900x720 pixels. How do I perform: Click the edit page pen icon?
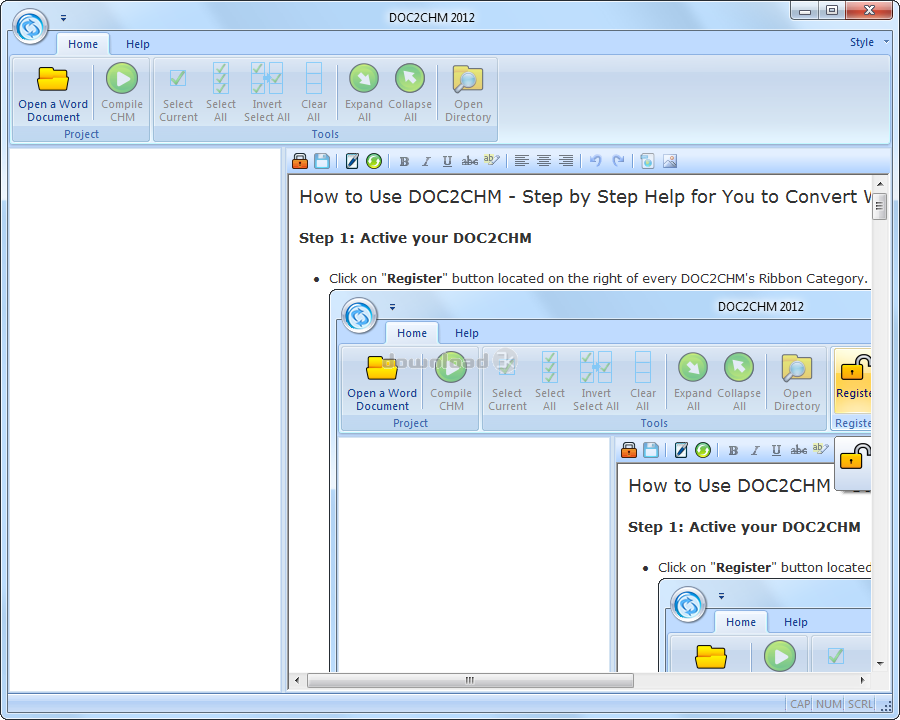(352, 161)
